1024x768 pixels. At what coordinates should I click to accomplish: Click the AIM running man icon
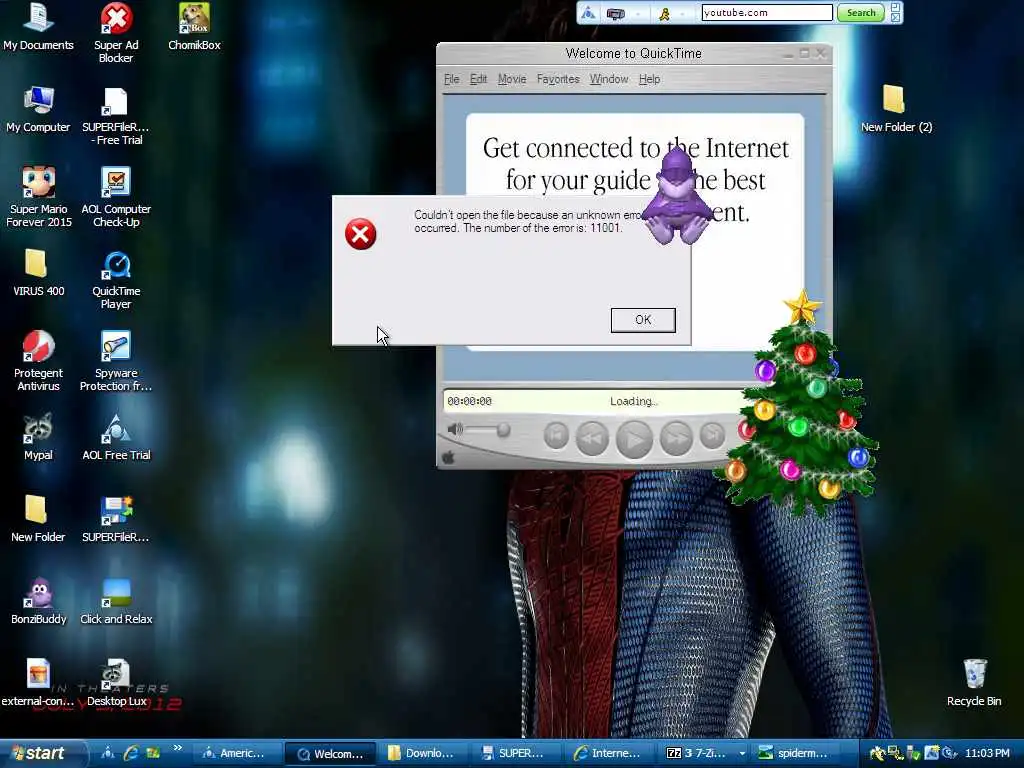(x=664, y=13)
